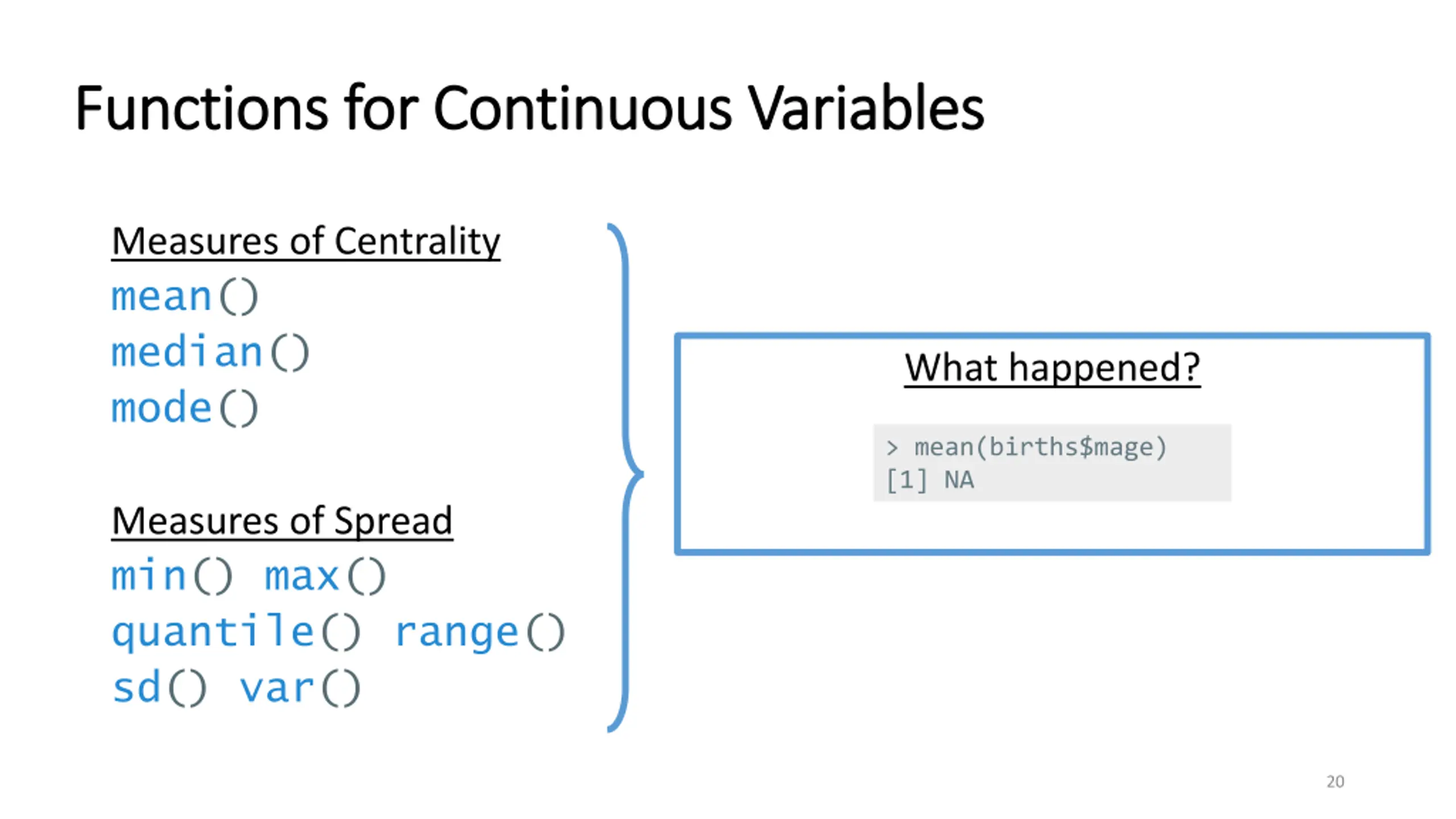Viewport: 1456px width, 819px height.
Task: Click the max() function text
Action: pyautogui.click(x=325, y=576)
